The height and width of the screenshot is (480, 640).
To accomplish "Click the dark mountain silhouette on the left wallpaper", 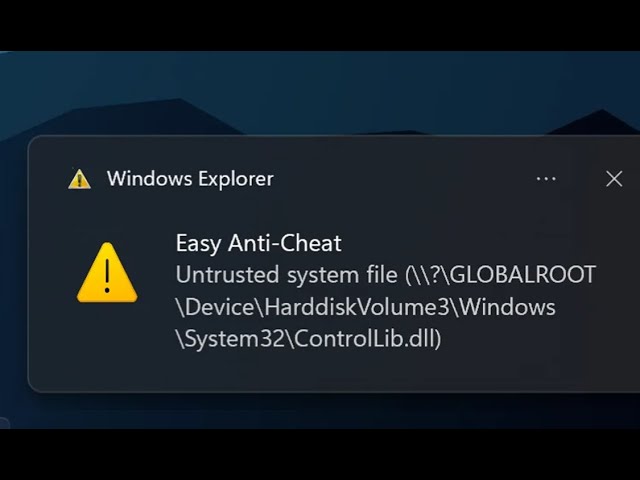I will pyautogui.click(x=122, y=118).
